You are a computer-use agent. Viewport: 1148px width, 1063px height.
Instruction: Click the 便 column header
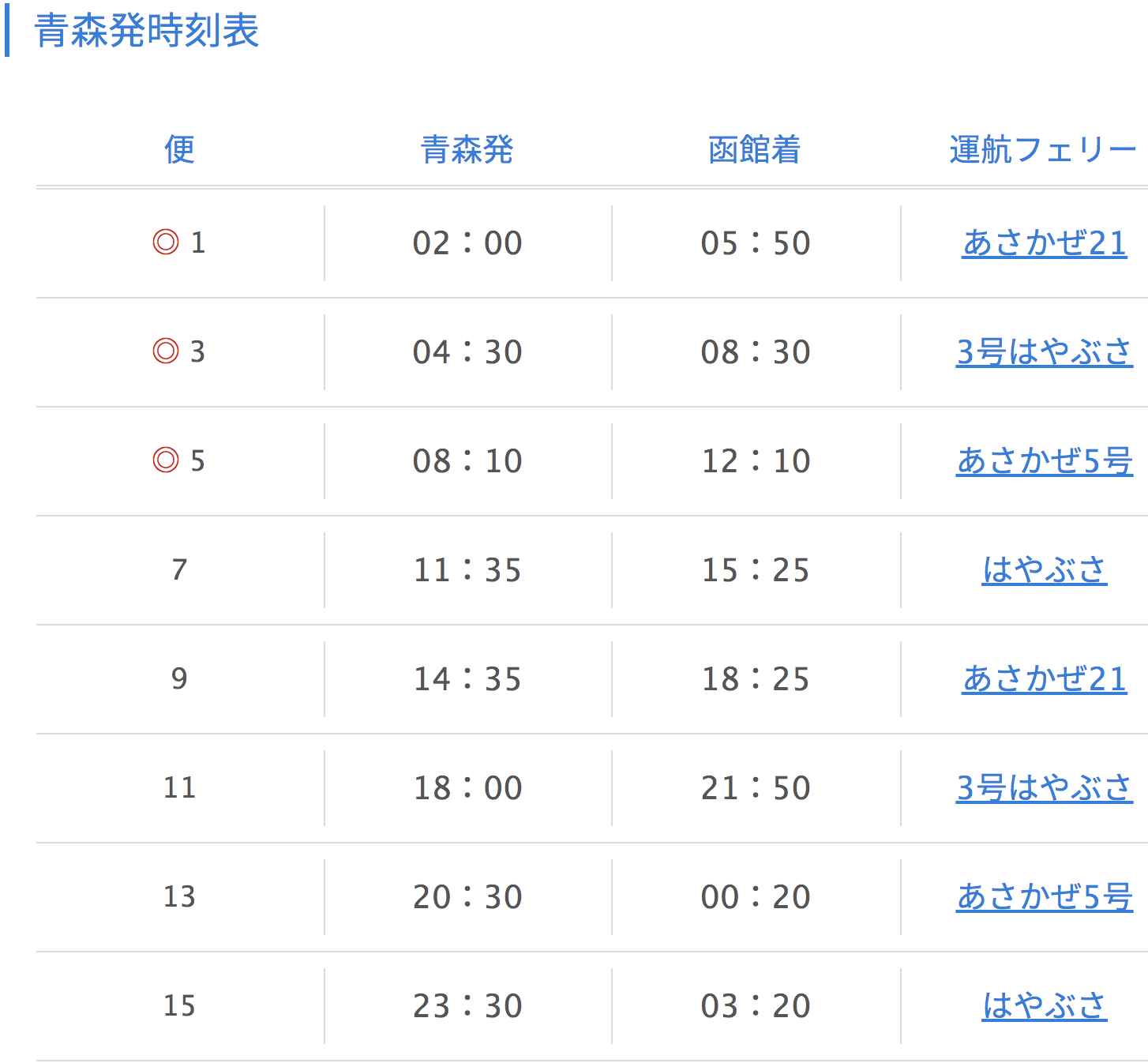(x=179, y=149)
